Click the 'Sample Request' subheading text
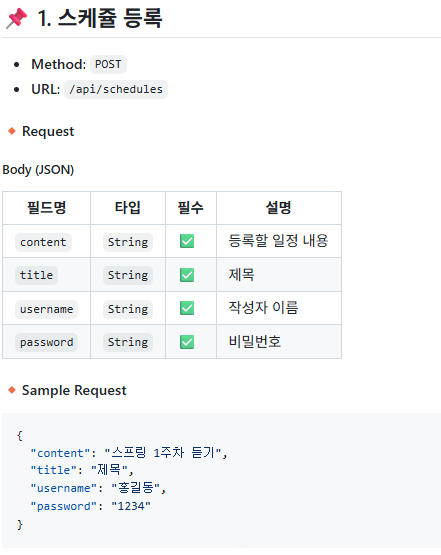441x555 pixels. [74, 390]
